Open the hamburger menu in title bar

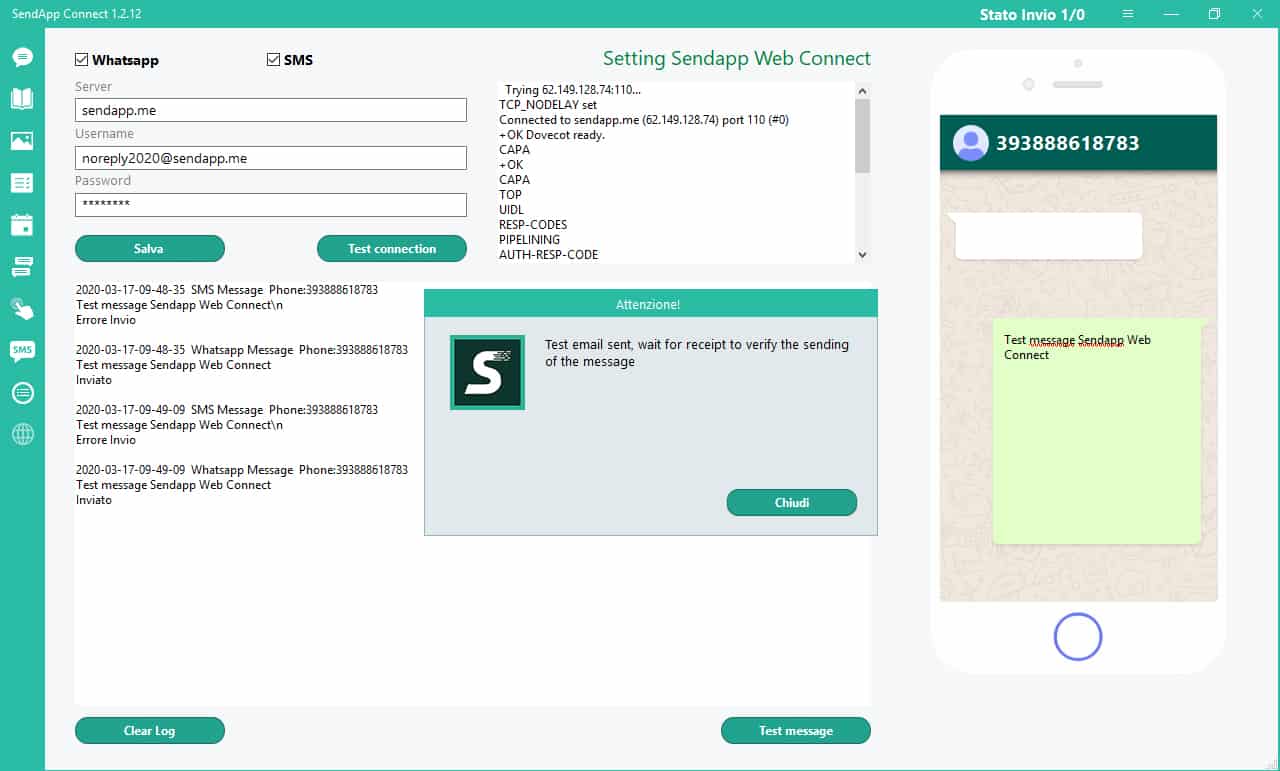(x=1128, y=14)
